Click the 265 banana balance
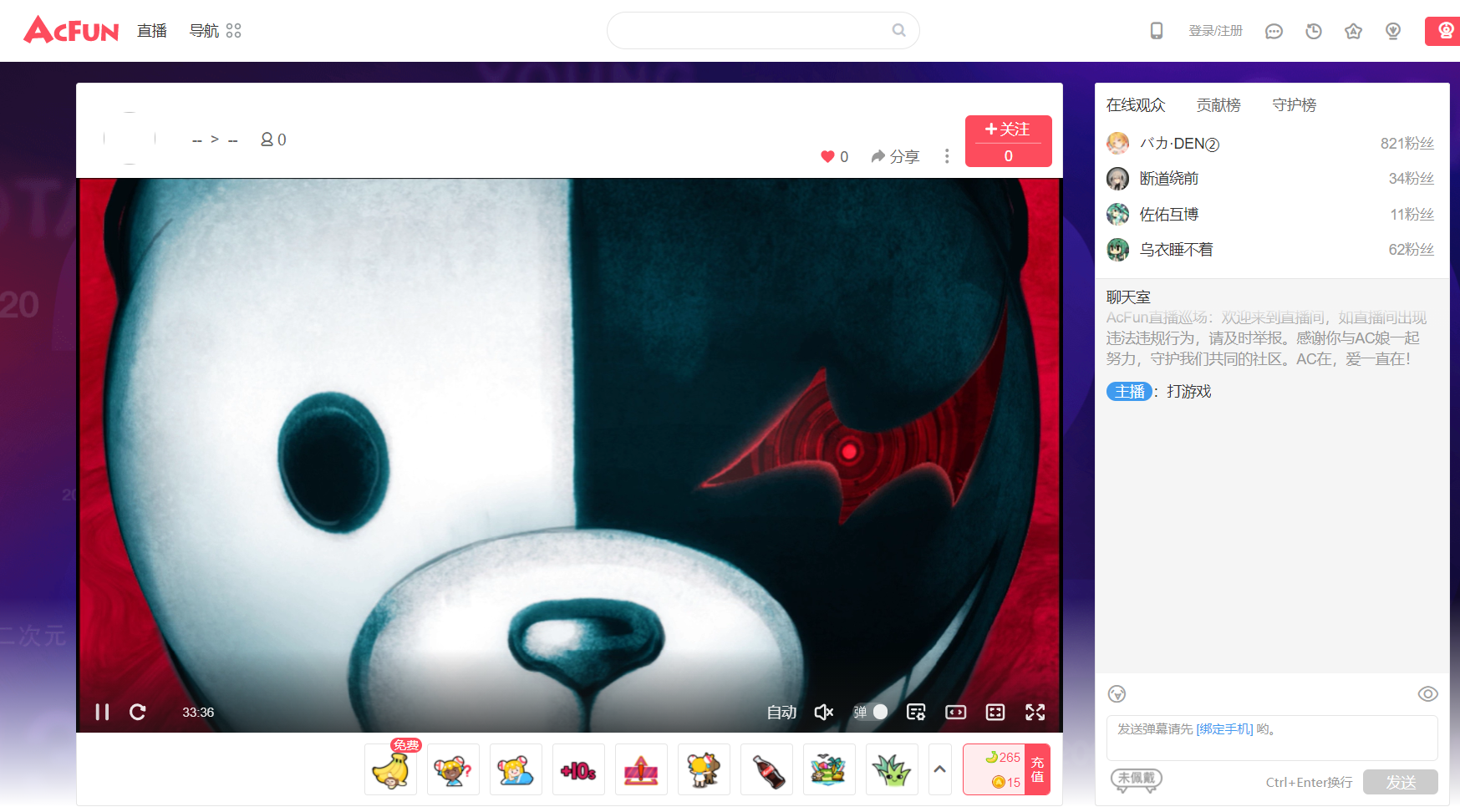Image resolution: width=1460 pixels, height=812 pixels. pyautogui.click(x=1003, y=758)
